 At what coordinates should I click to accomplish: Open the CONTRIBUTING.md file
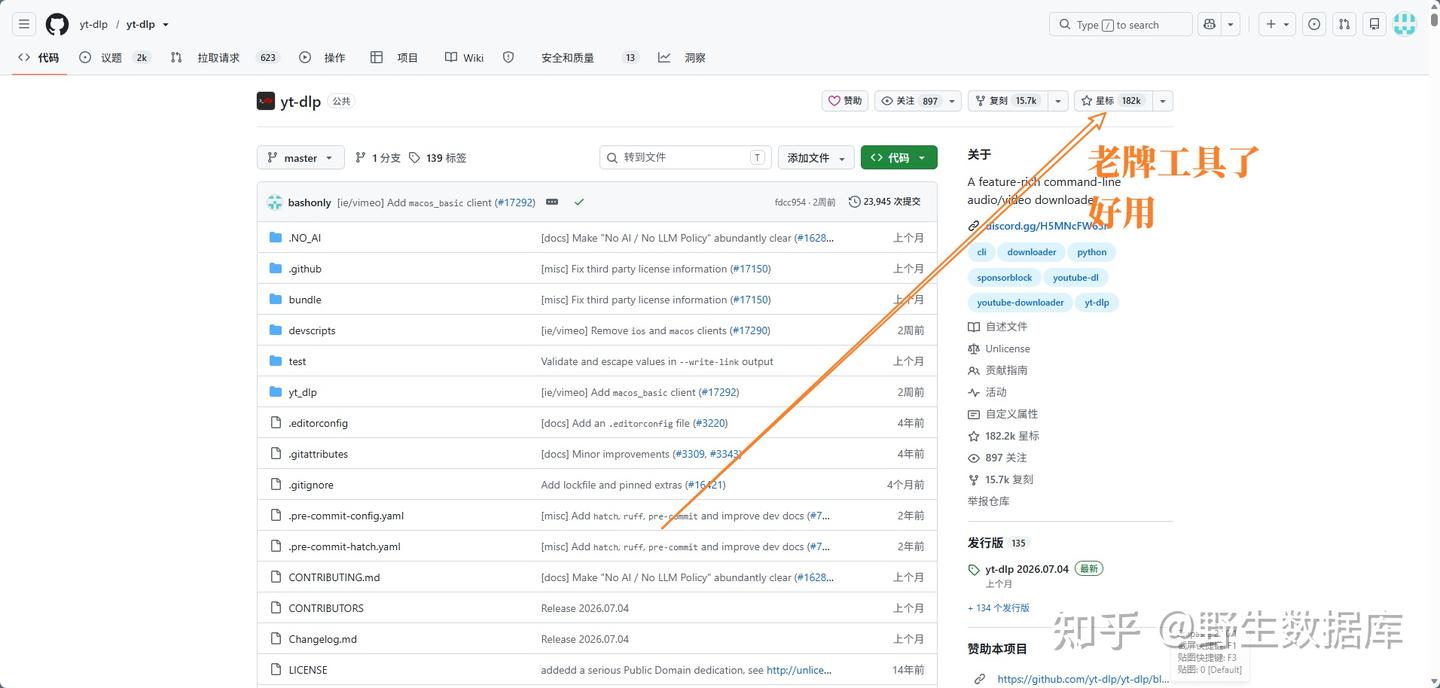334,577
